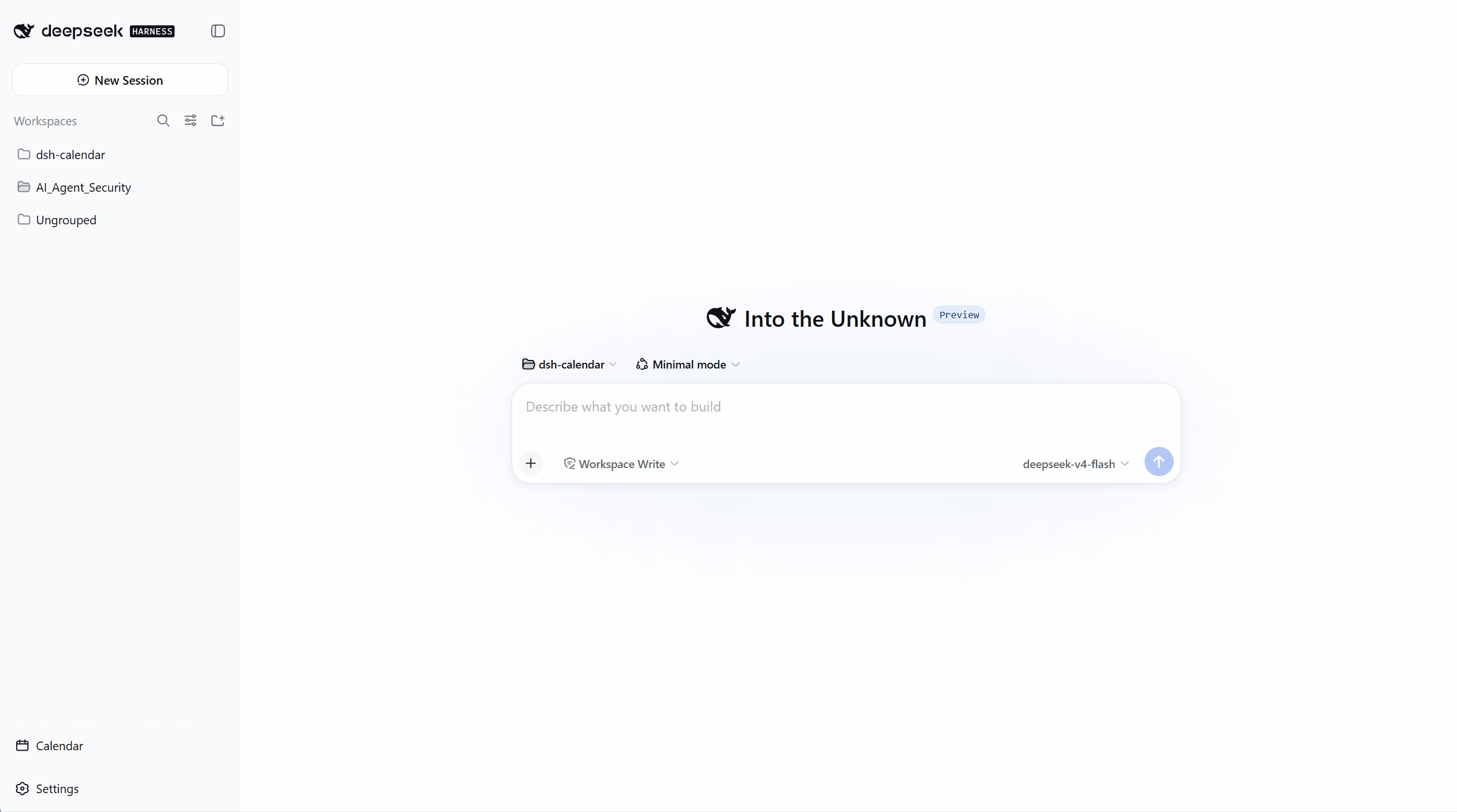Click the HARNESS label badge

coord(152,31)
